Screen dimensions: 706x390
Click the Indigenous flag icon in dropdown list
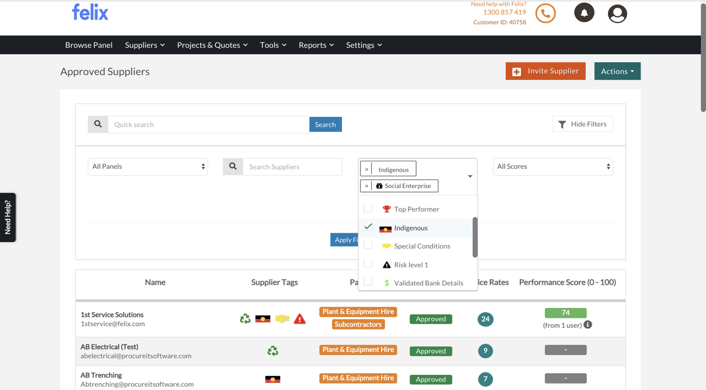pyautogui.click(x=385, y=229)
